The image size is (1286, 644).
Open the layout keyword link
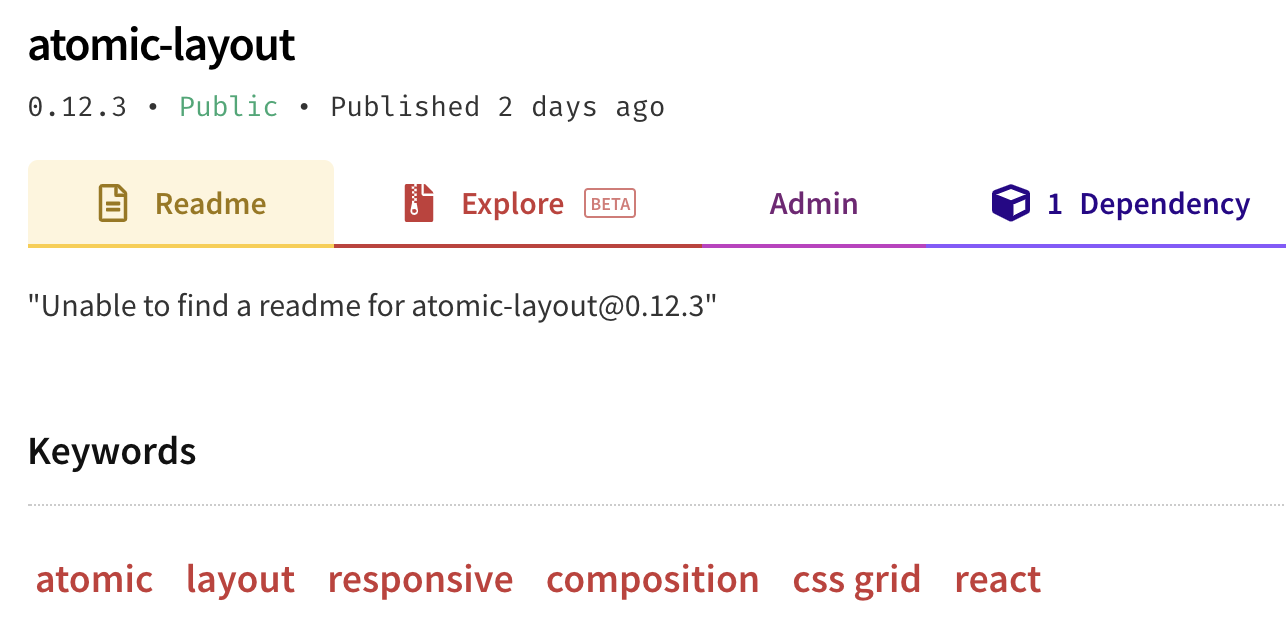coord(240,578)
